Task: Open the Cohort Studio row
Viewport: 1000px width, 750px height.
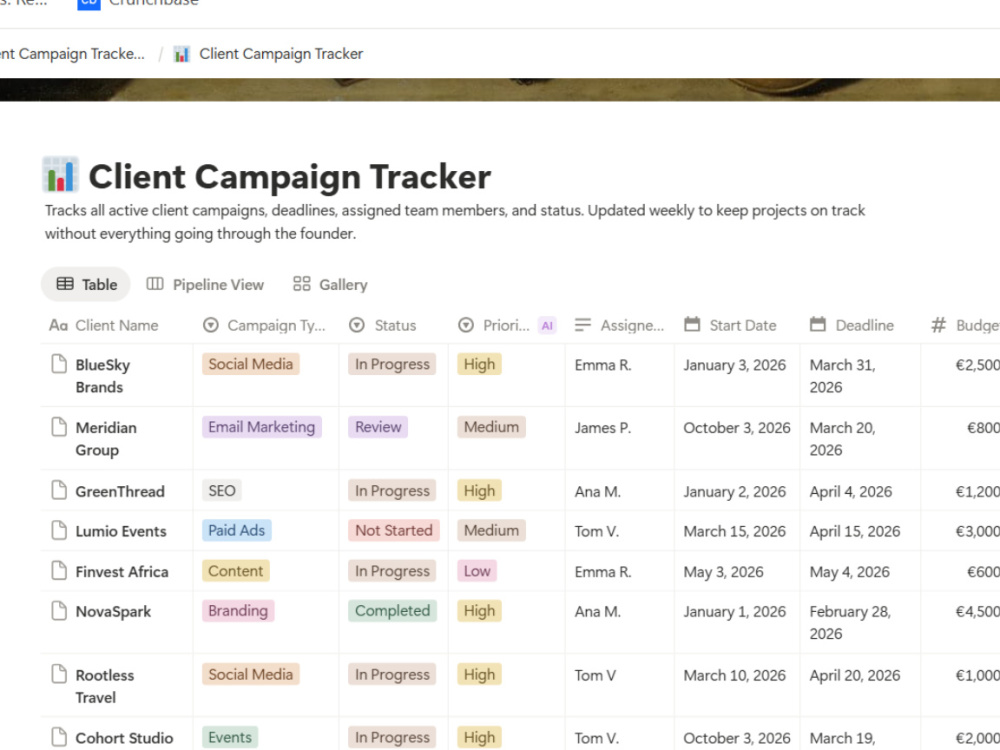Action: click(x=124, y=738)
